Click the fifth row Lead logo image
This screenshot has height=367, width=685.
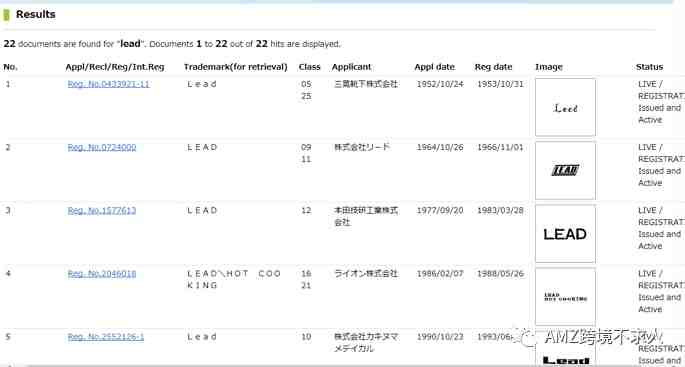point(565,350)
